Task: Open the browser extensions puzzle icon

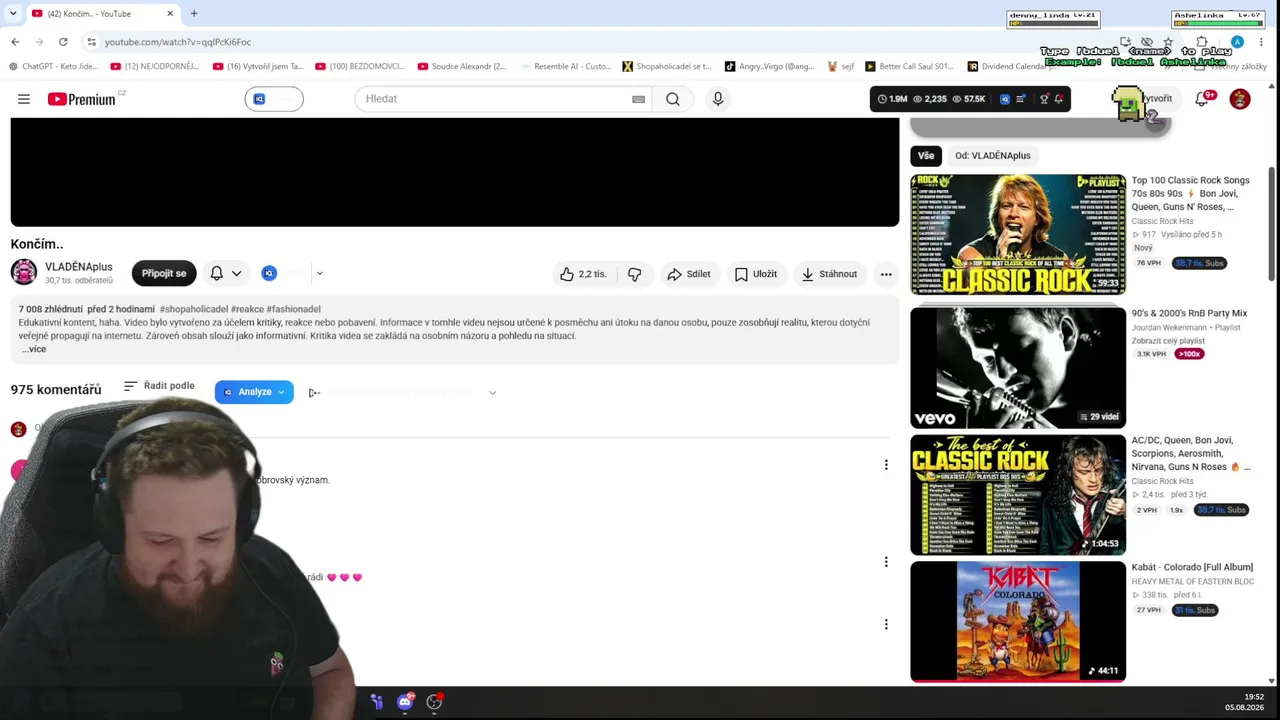Action: [1202, 42]
